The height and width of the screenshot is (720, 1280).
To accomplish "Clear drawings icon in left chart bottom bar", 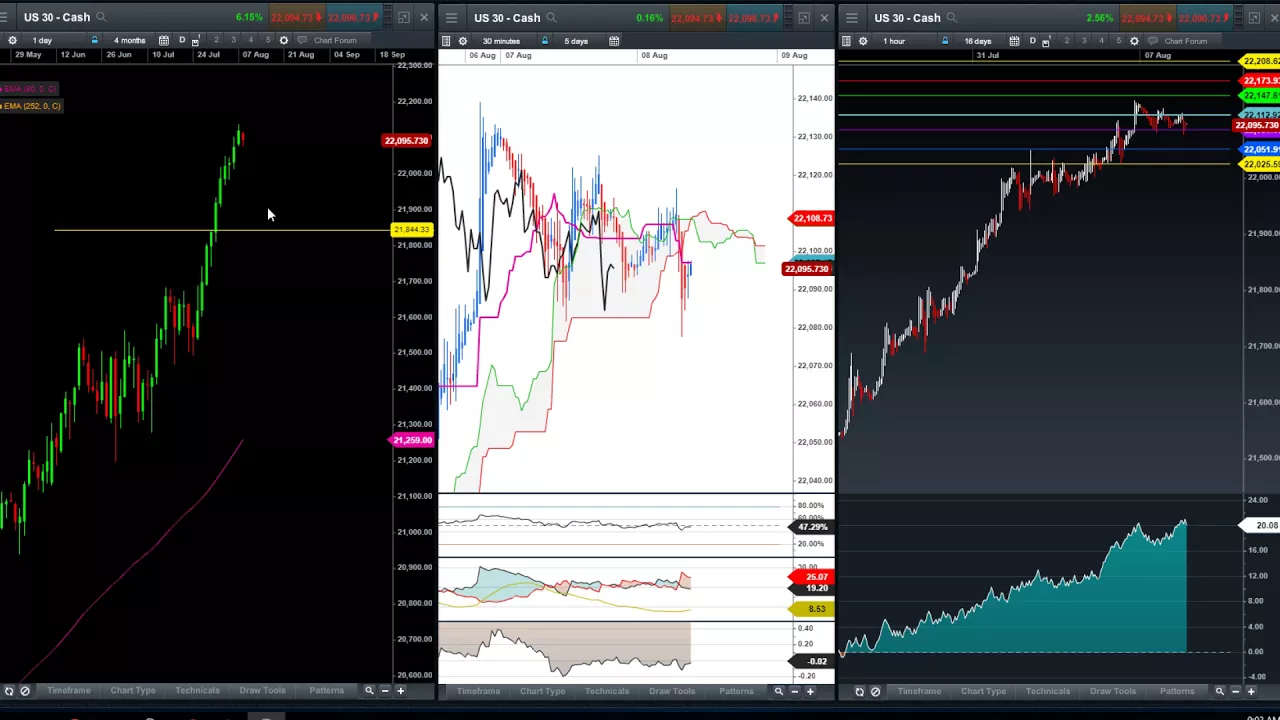I will pyautogui.click(x=25, y=690).
